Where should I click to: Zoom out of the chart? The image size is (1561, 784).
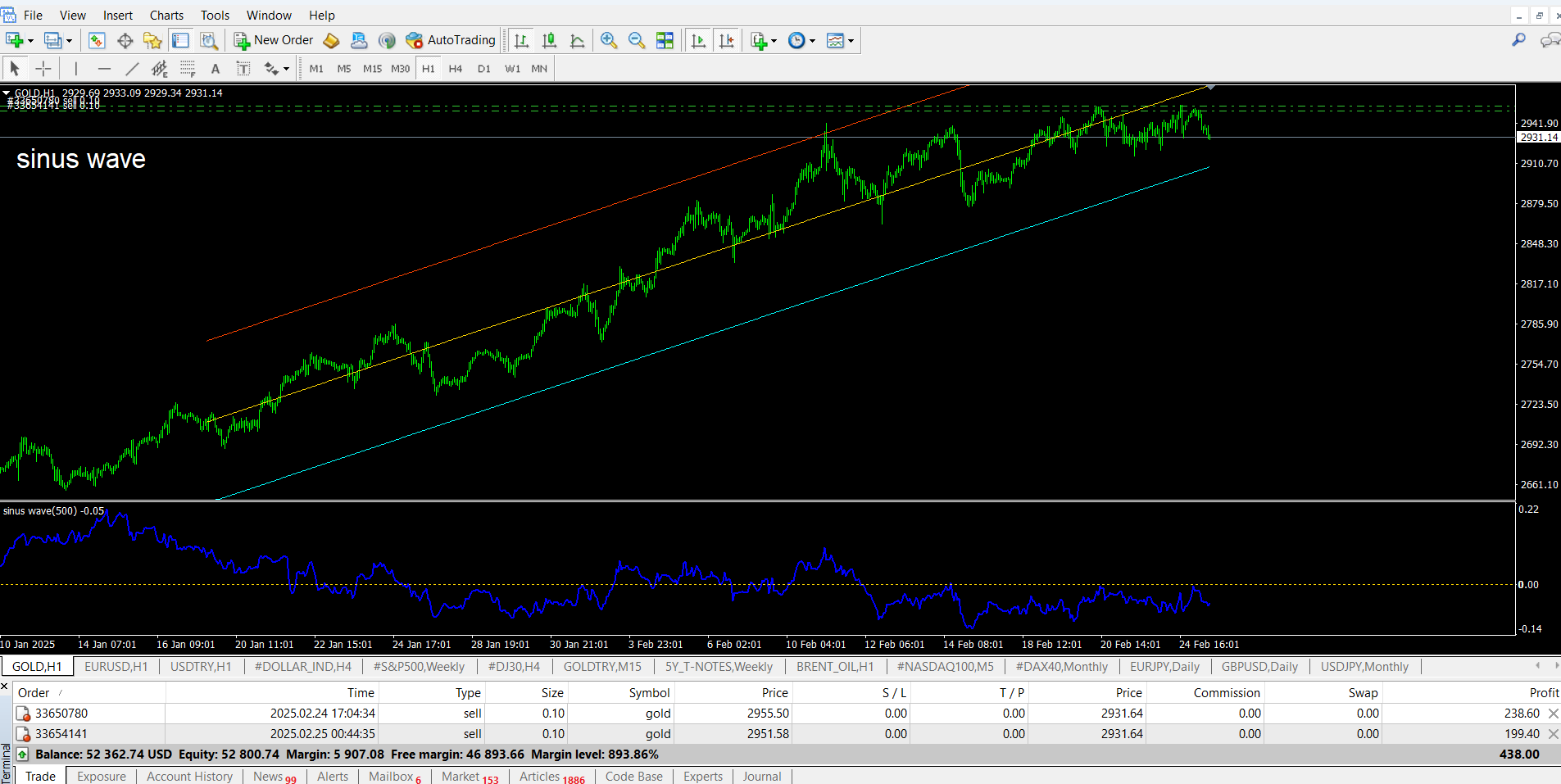pos(637,40)
